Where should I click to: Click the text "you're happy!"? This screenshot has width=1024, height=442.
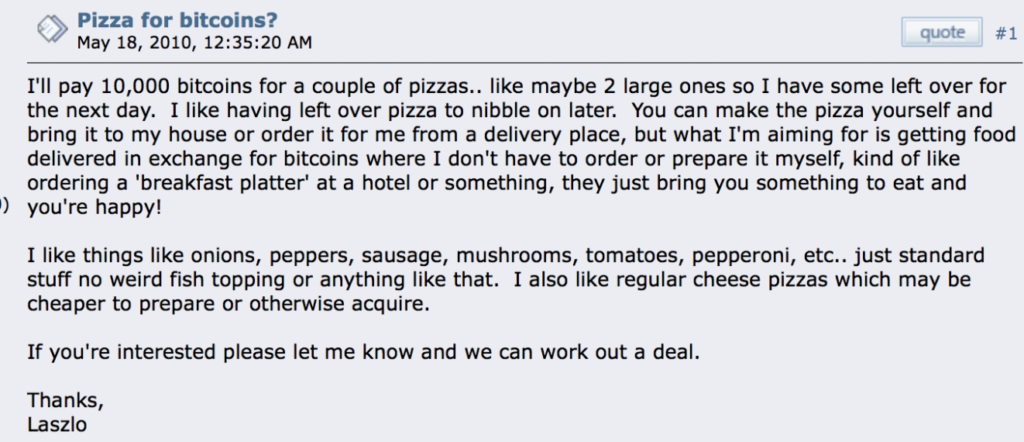(x=93, y=208)
